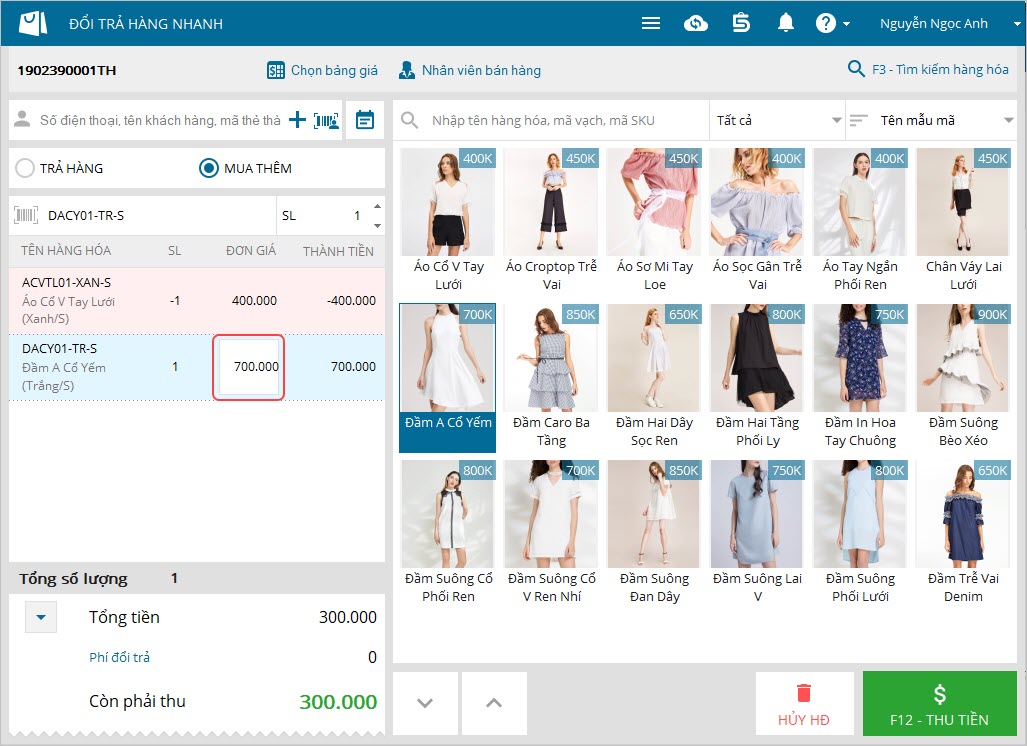Expand the Tổng tiền details arrow
The height and width of the screenshot is (746, 1027).
(41, 617)
